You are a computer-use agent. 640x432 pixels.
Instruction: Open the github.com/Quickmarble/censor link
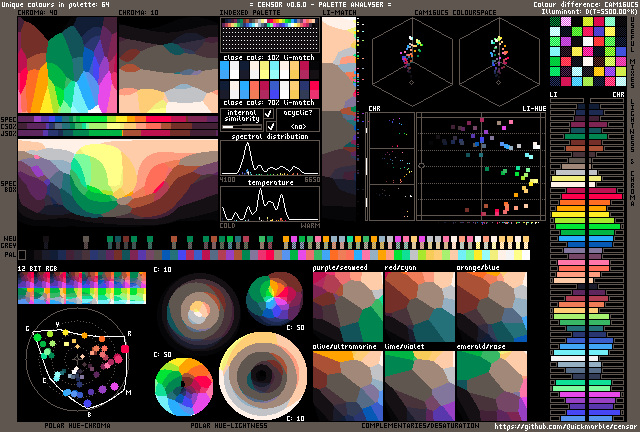tap(565, 427)
